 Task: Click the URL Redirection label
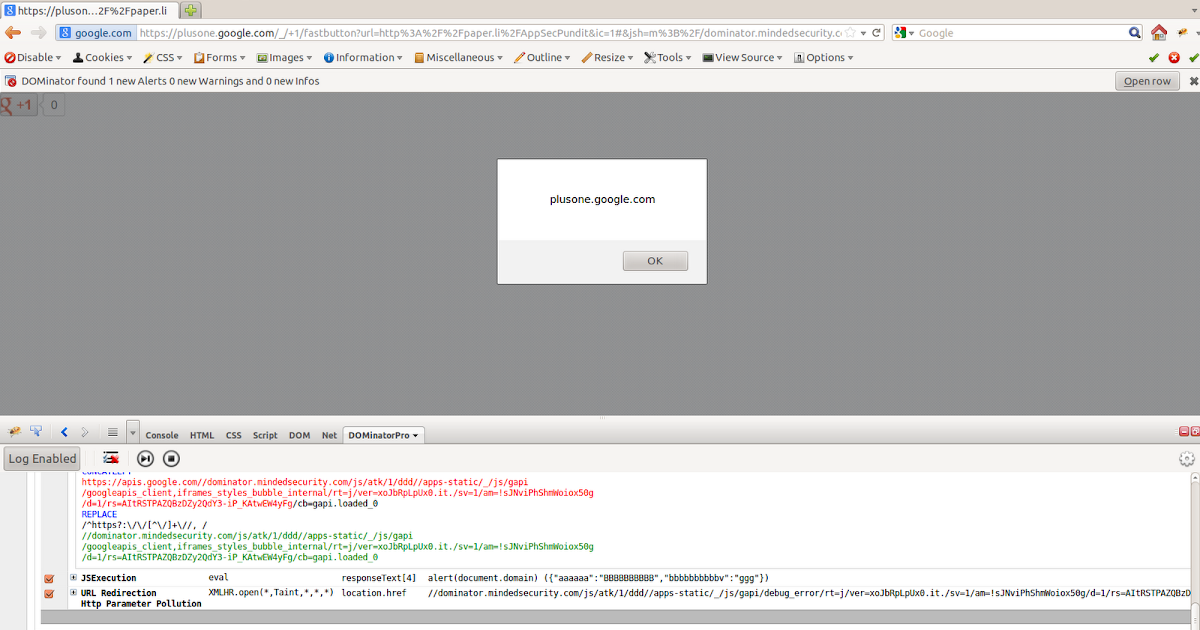(x=118, y=593)
